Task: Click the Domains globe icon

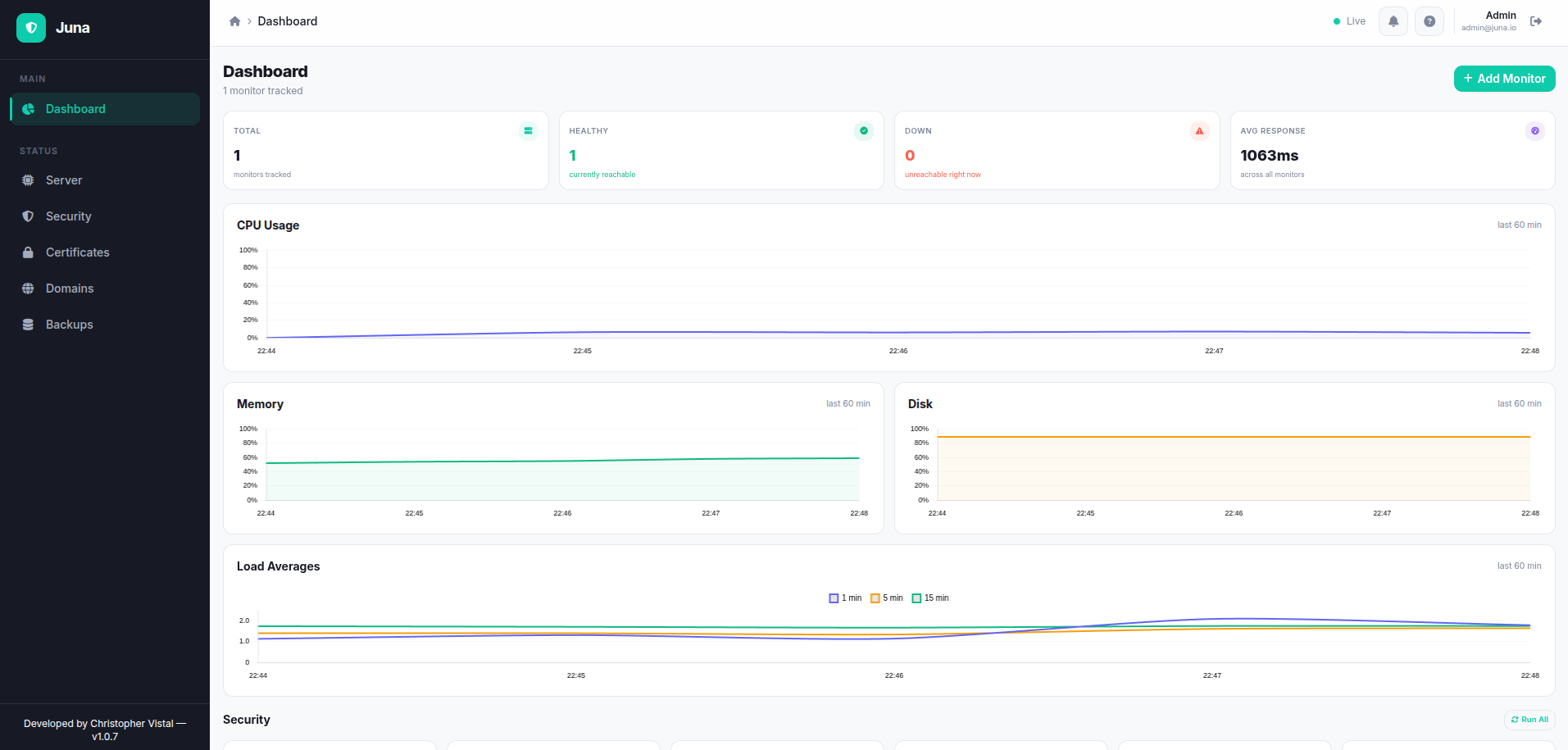Action: (28, 289)
